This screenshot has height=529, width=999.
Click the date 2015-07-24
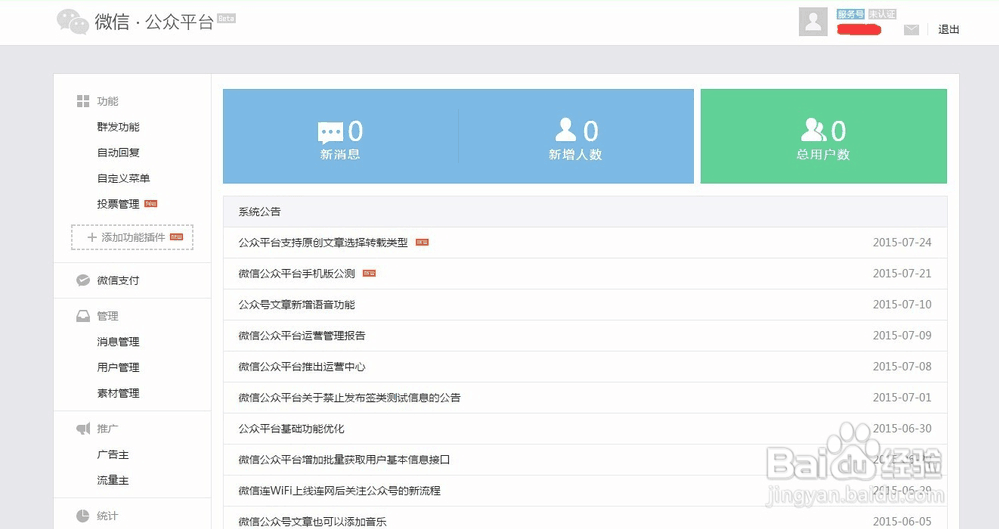902,242
